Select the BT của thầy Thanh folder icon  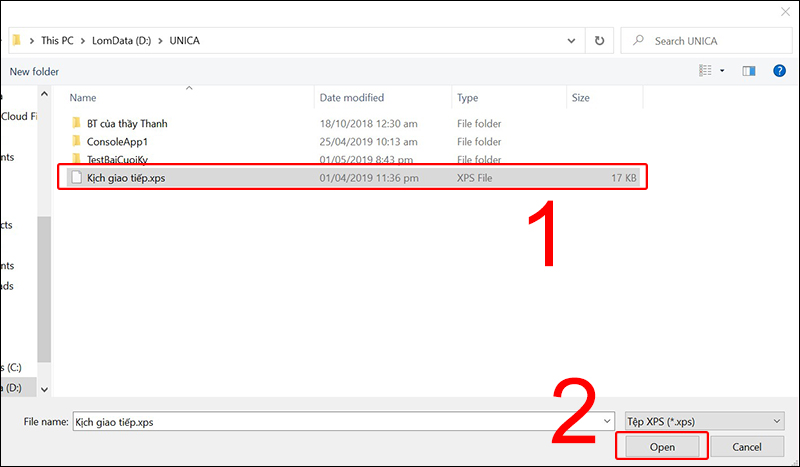(x=77, y=123)
